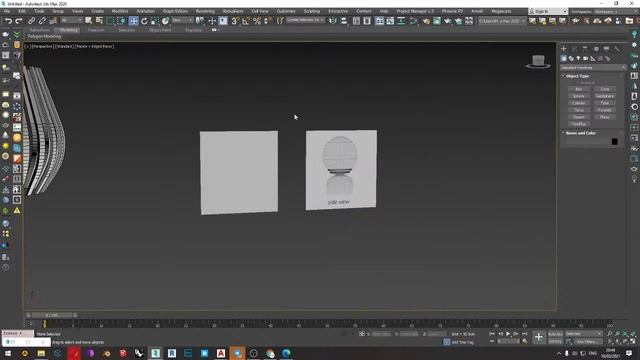
Task: Click the object name input field
Action: (x=587, y=142)
